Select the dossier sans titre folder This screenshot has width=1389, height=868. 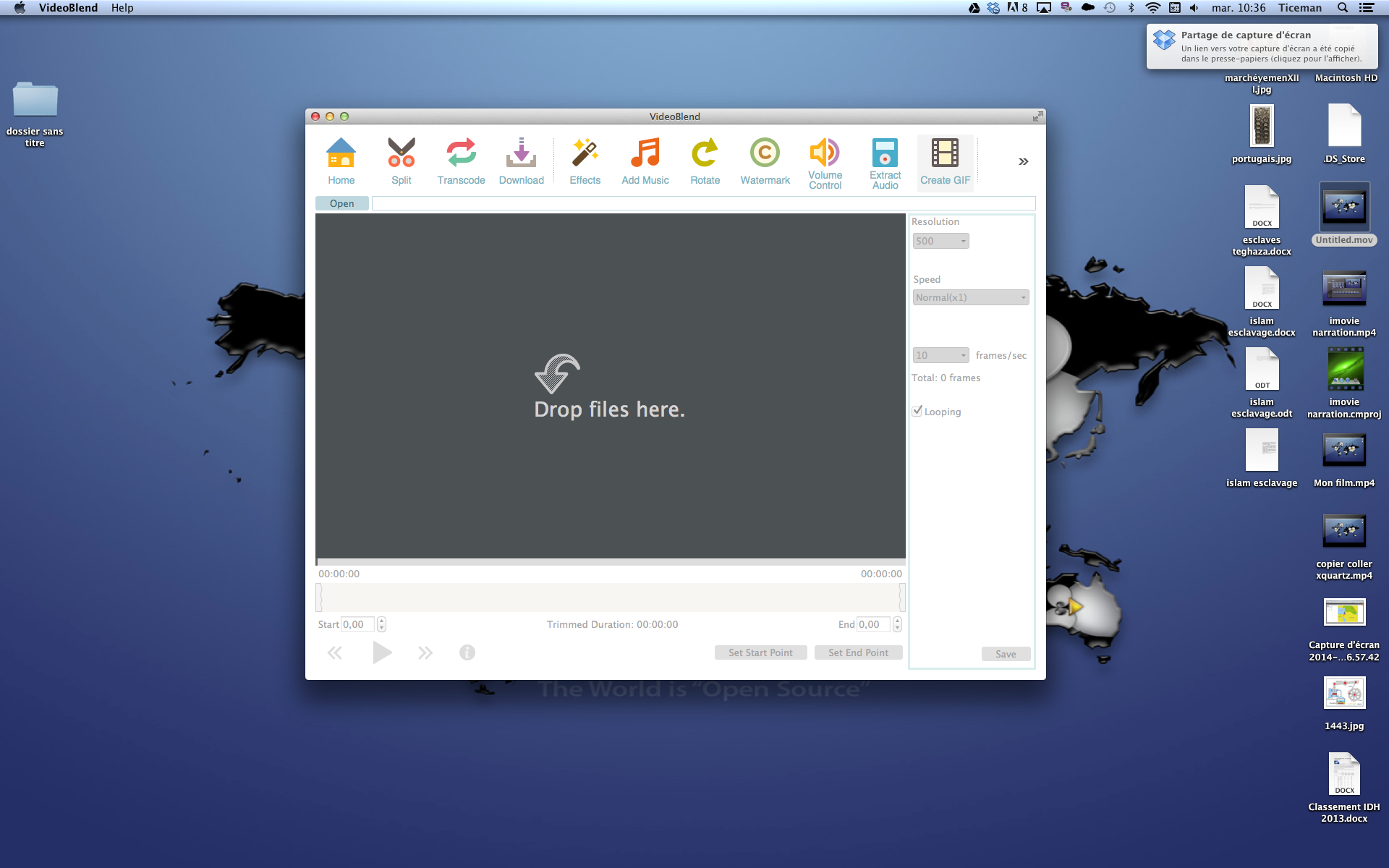pyautogui.click(x=35, y=113)
